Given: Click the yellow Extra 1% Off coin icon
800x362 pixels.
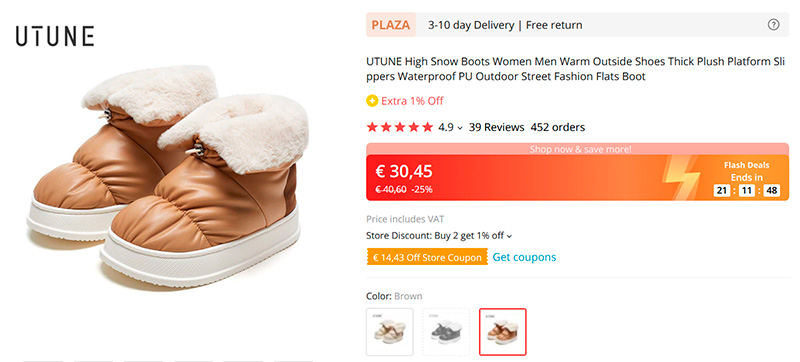Looking at the screenshot, I should (372, 101).
